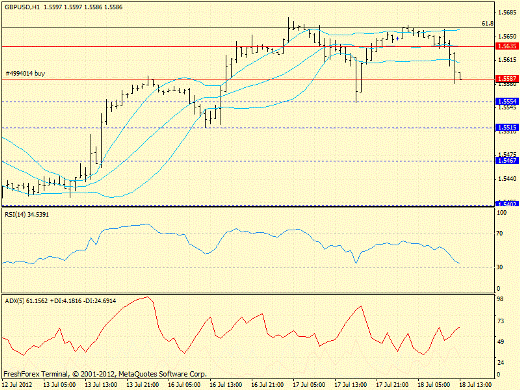This screenshot has width=520, height=390.
Task: Click the 13 Jul 05:00 time label
Action: pos(59,385)
